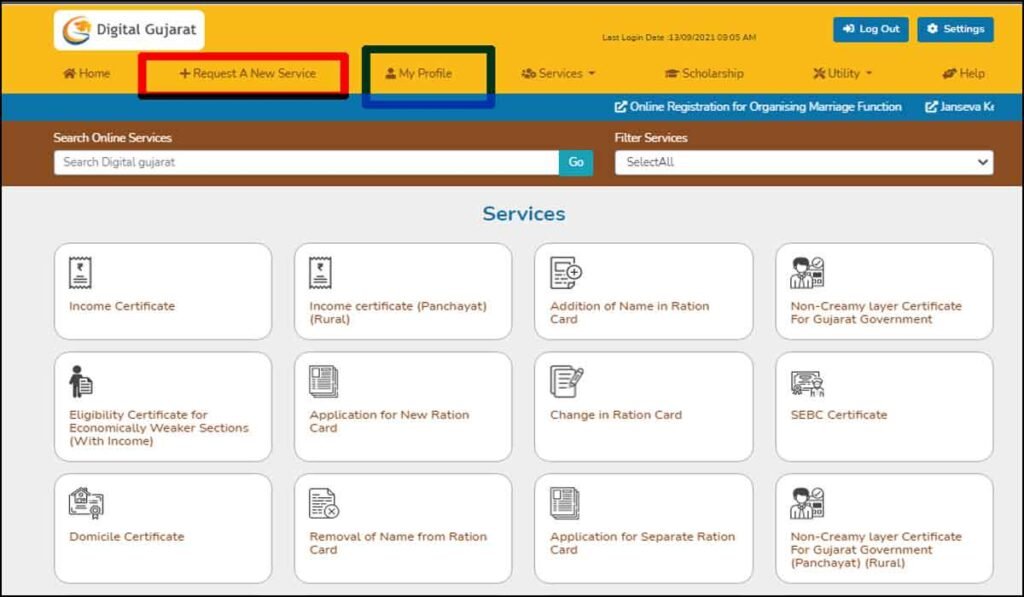Click the Services section heading
Screen dimensions: 1024x597
pyautogui.click(x=524, y=214)
